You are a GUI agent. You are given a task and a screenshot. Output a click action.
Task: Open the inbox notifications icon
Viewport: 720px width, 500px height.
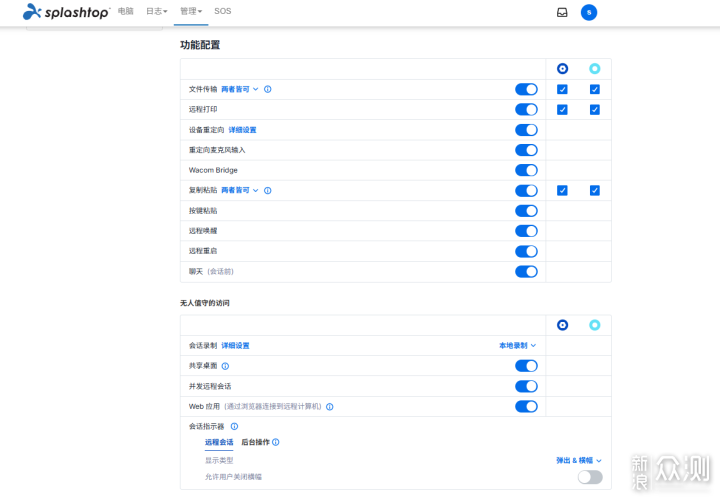[562, 12]
